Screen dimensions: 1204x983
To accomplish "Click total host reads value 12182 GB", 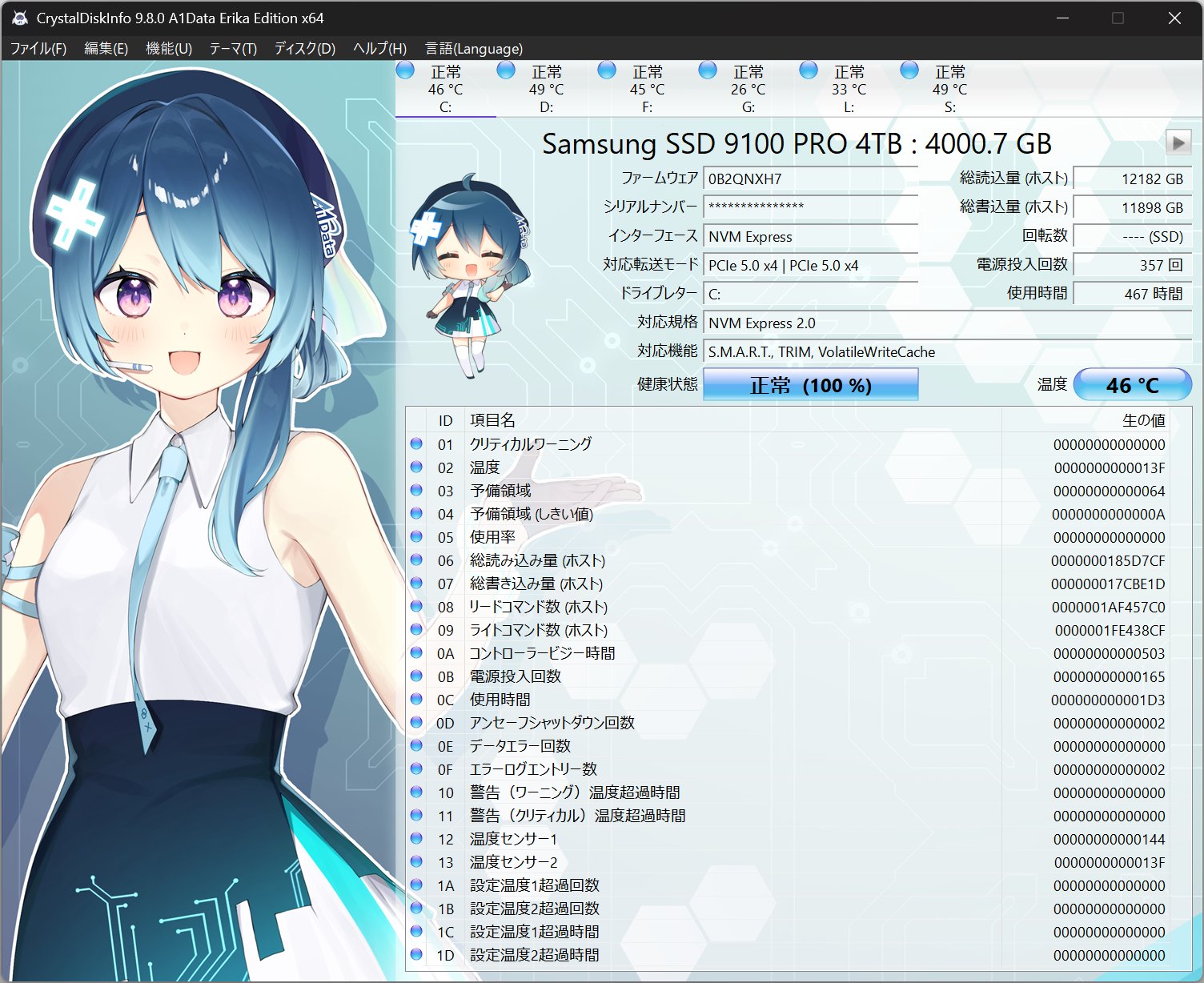I will tap(1132, 179).
